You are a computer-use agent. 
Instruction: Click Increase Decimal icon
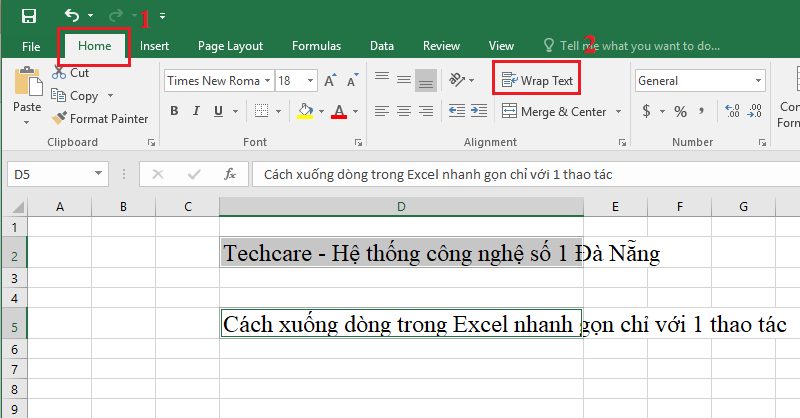tap(732, 111)
